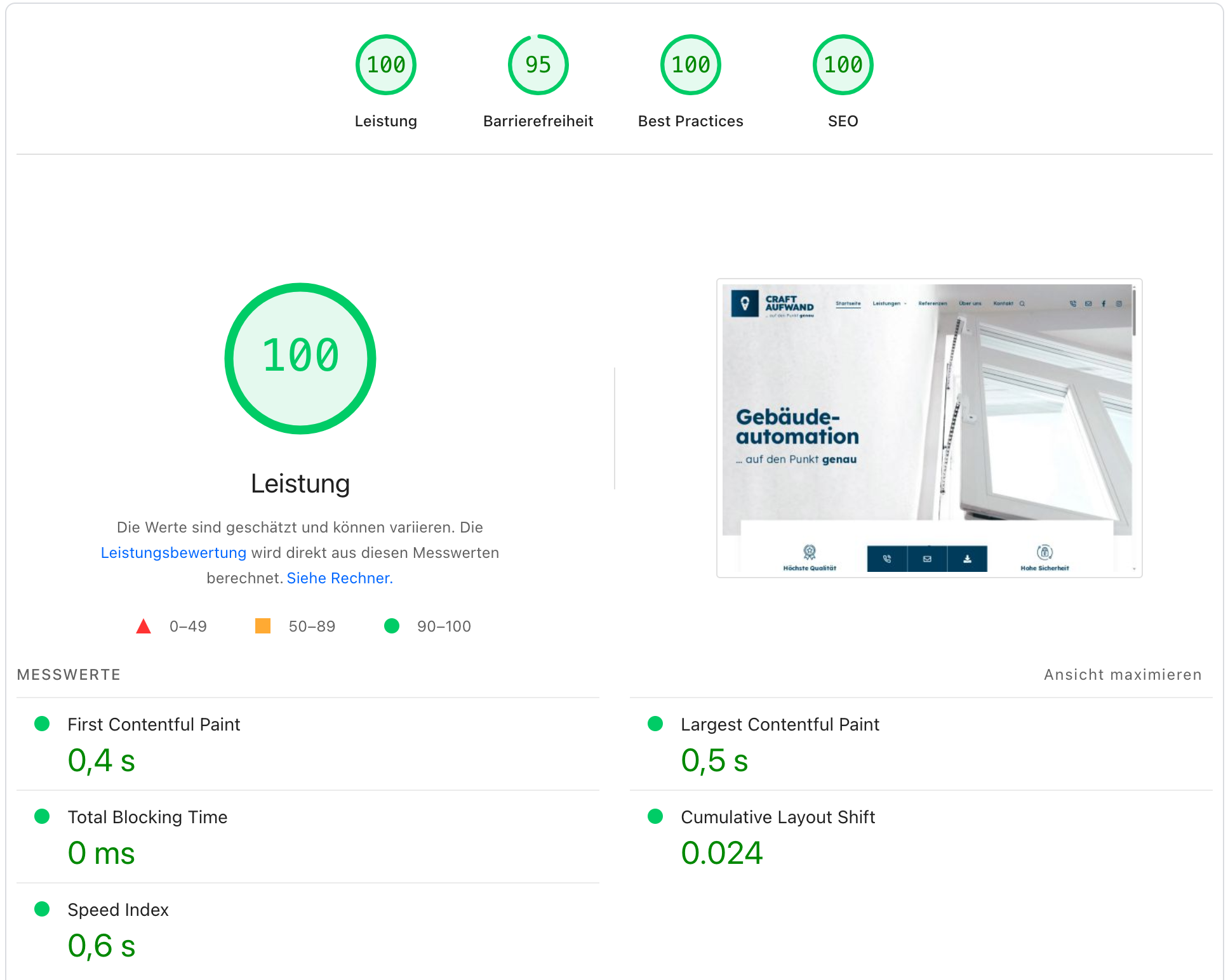The image size is (1228, 980).
Task: Click the orange 50–89 legend marker
Action: (x=263, y=626)
